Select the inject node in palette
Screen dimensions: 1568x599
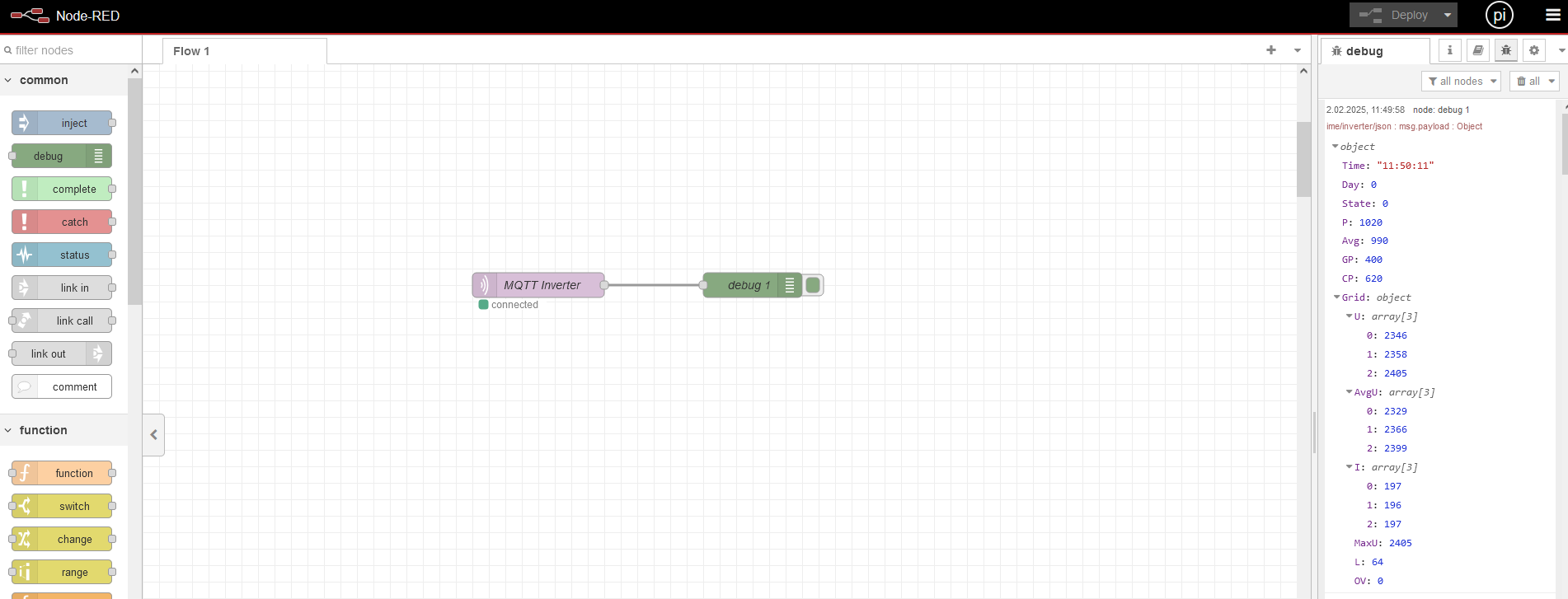(62, 123)
